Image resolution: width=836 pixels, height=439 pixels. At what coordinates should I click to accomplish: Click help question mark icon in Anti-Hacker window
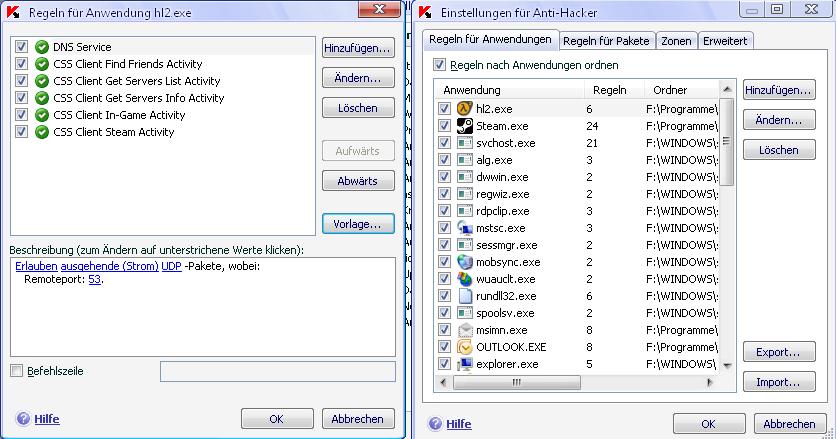435,424
